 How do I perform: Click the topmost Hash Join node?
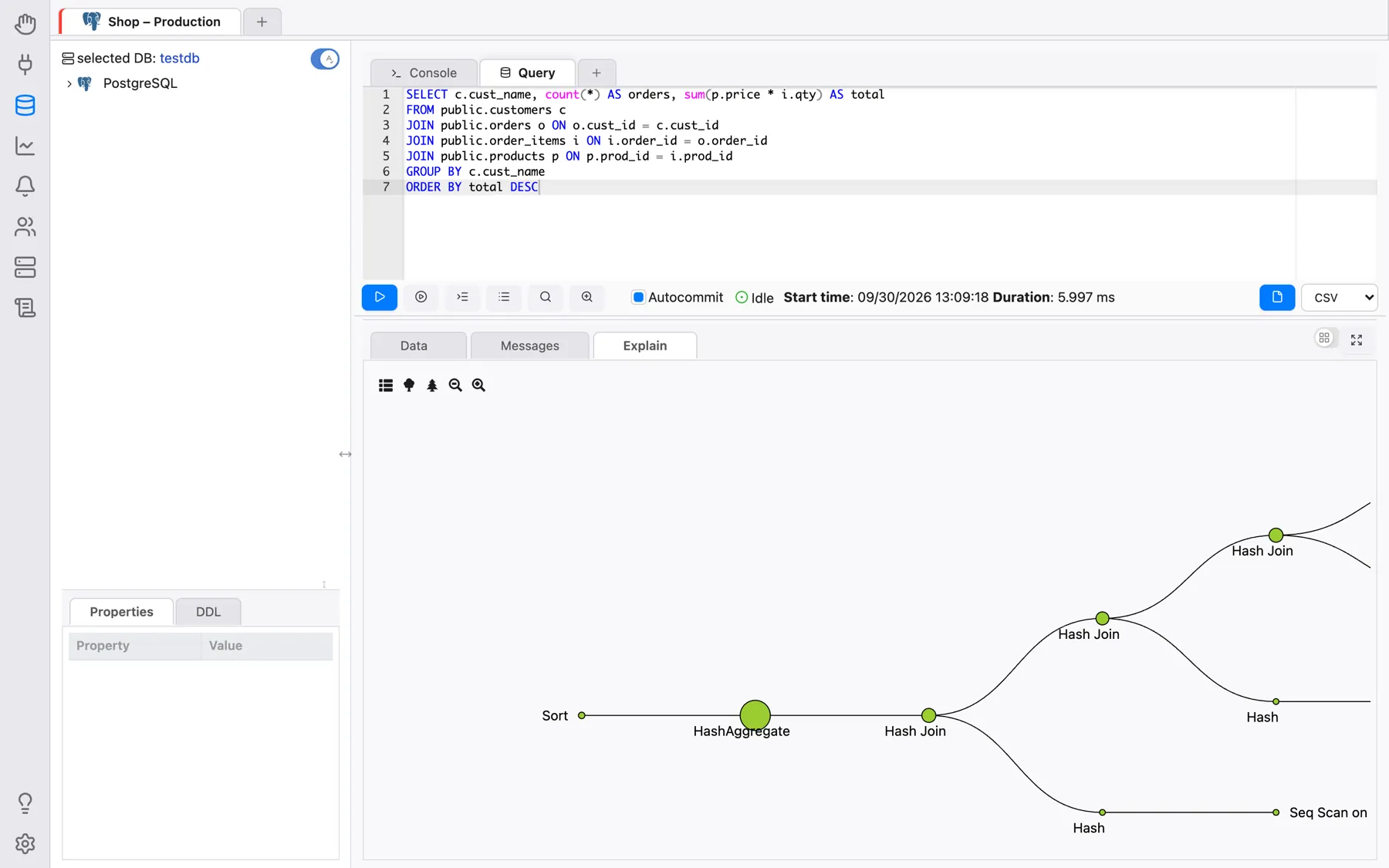tap(1276, 535)
